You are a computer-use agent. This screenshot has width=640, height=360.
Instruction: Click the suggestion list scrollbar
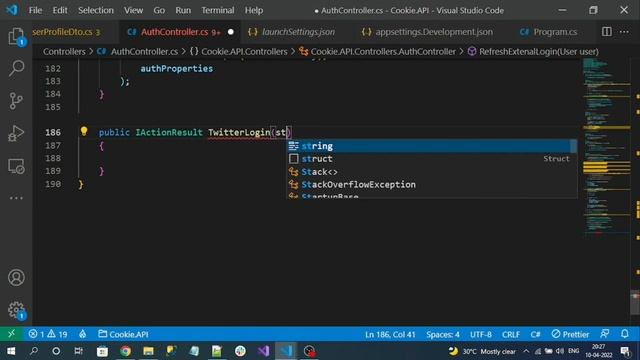(574, 146)
